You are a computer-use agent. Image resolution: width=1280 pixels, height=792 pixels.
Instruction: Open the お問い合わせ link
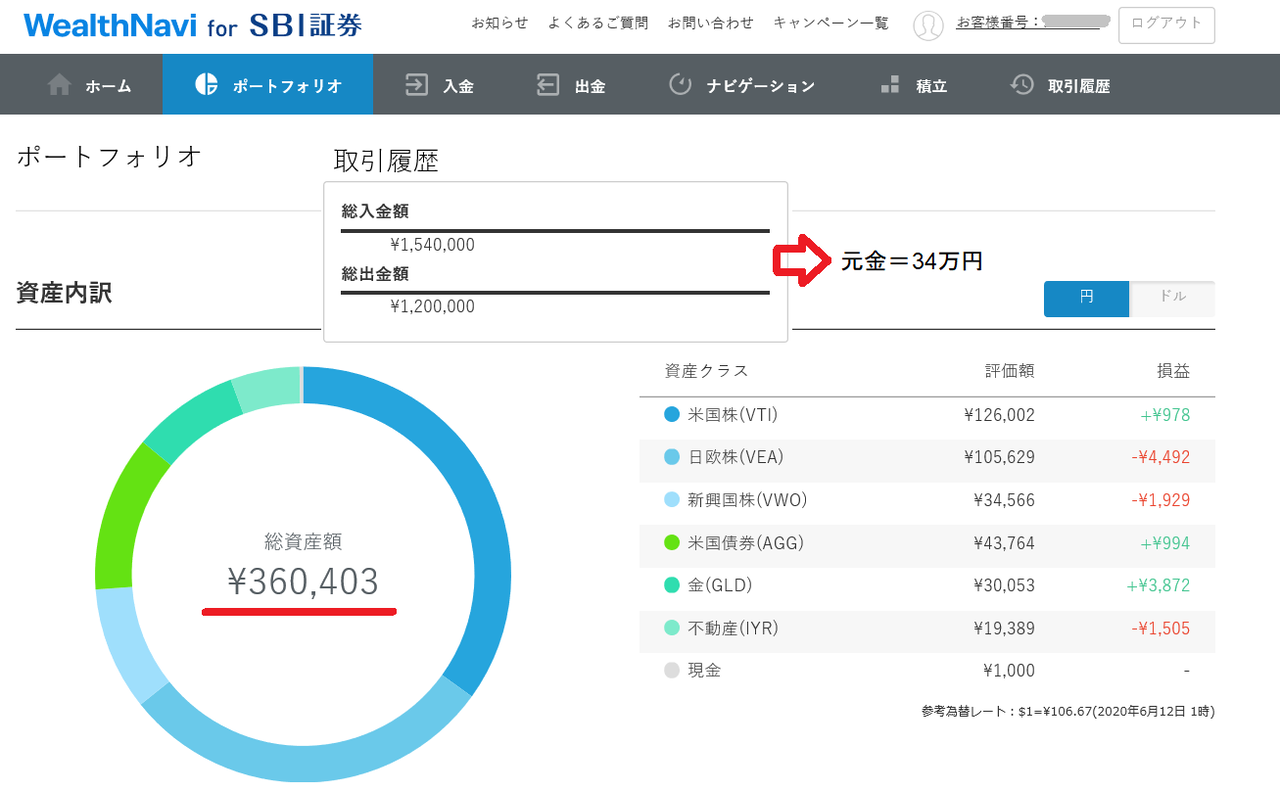point(711,23)
